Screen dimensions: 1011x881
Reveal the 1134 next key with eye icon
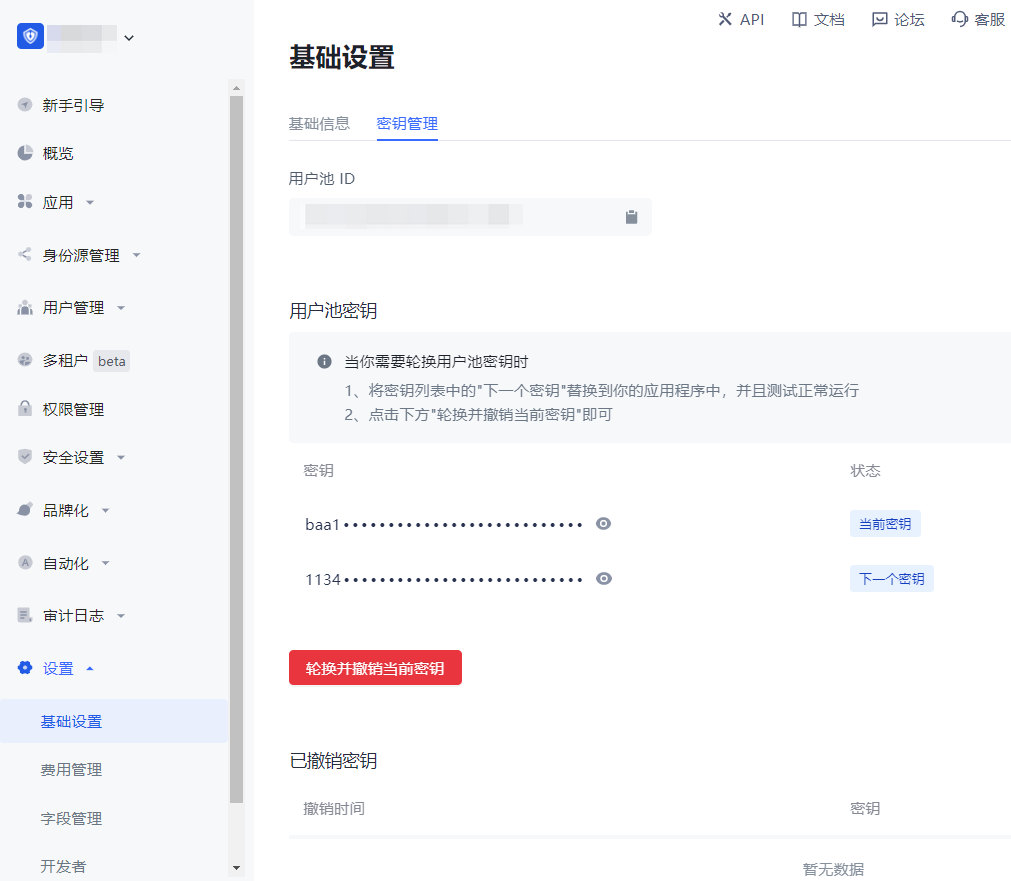click(603, 579)
